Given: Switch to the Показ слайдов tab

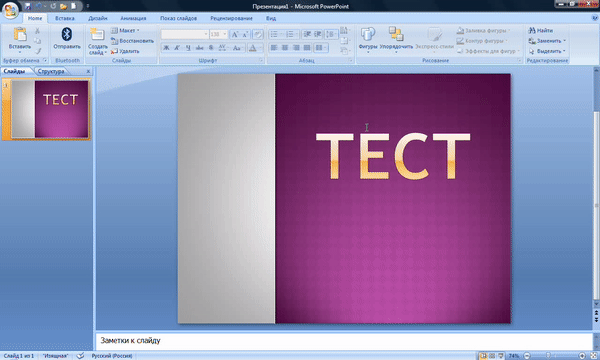Looking at the screenshot, I should (178, 18).
